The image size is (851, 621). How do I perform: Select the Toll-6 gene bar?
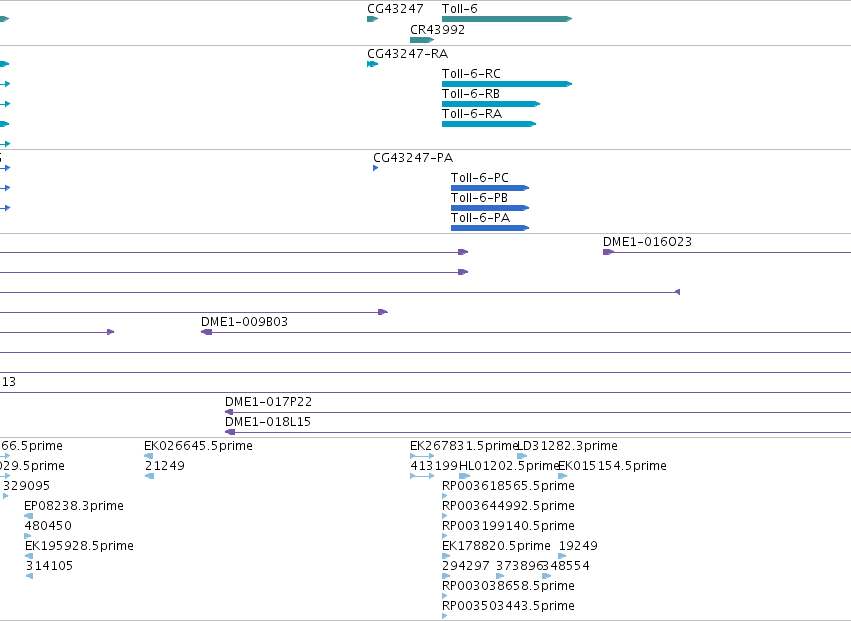click(x=507, y=19)
